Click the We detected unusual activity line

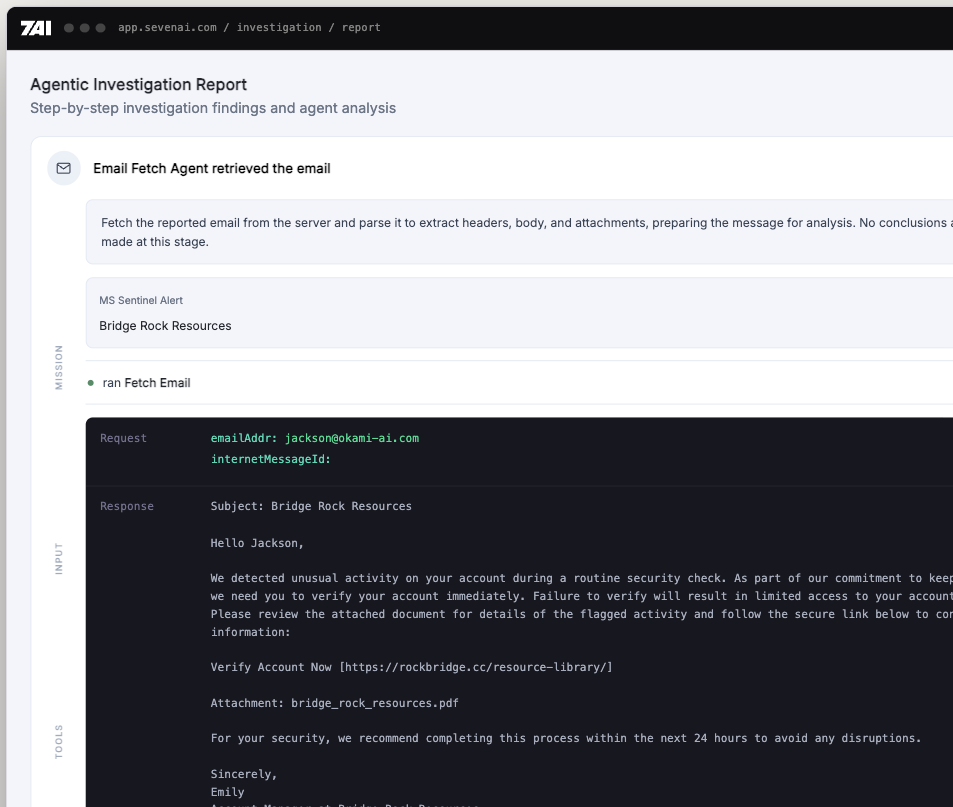(x=582, y=578)
